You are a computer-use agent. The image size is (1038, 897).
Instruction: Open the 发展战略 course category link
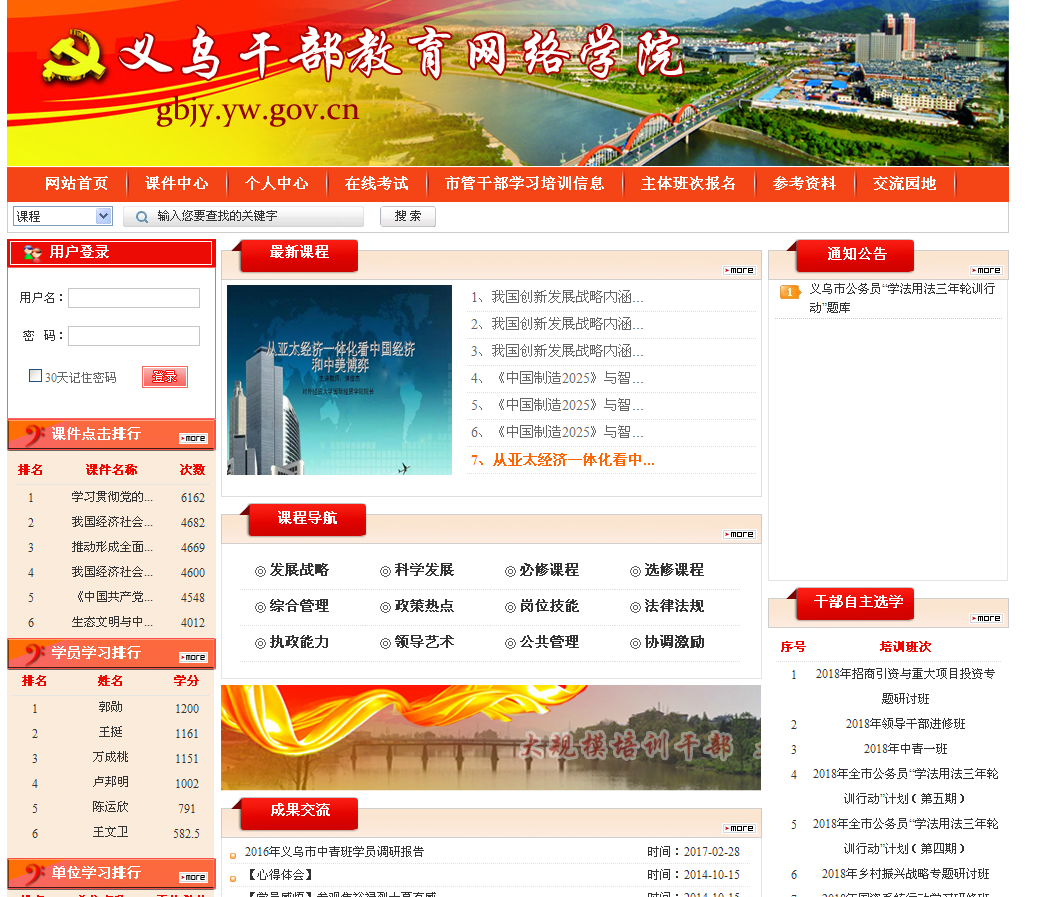(298, 570)
